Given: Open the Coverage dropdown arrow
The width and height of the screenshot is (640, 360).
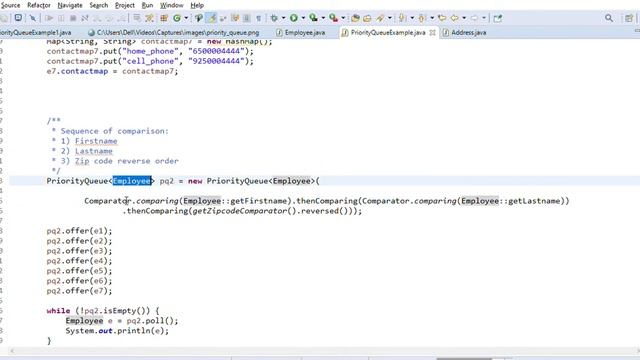Looking at the screenshot, I should pos(323,18).
